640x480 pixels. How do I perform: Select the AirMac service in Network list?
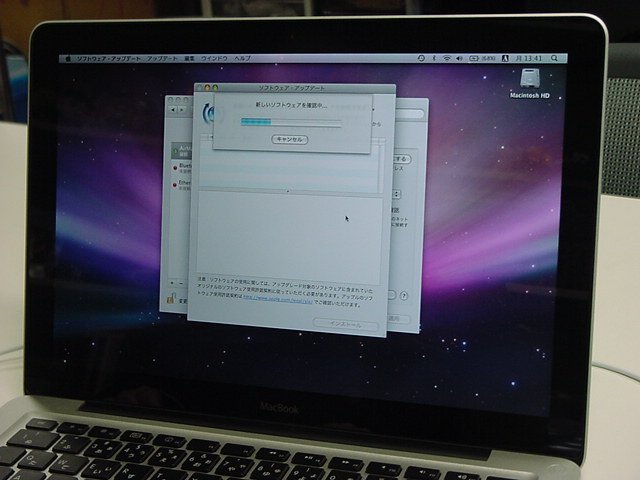pyautogui.click(x=181, y=151)
